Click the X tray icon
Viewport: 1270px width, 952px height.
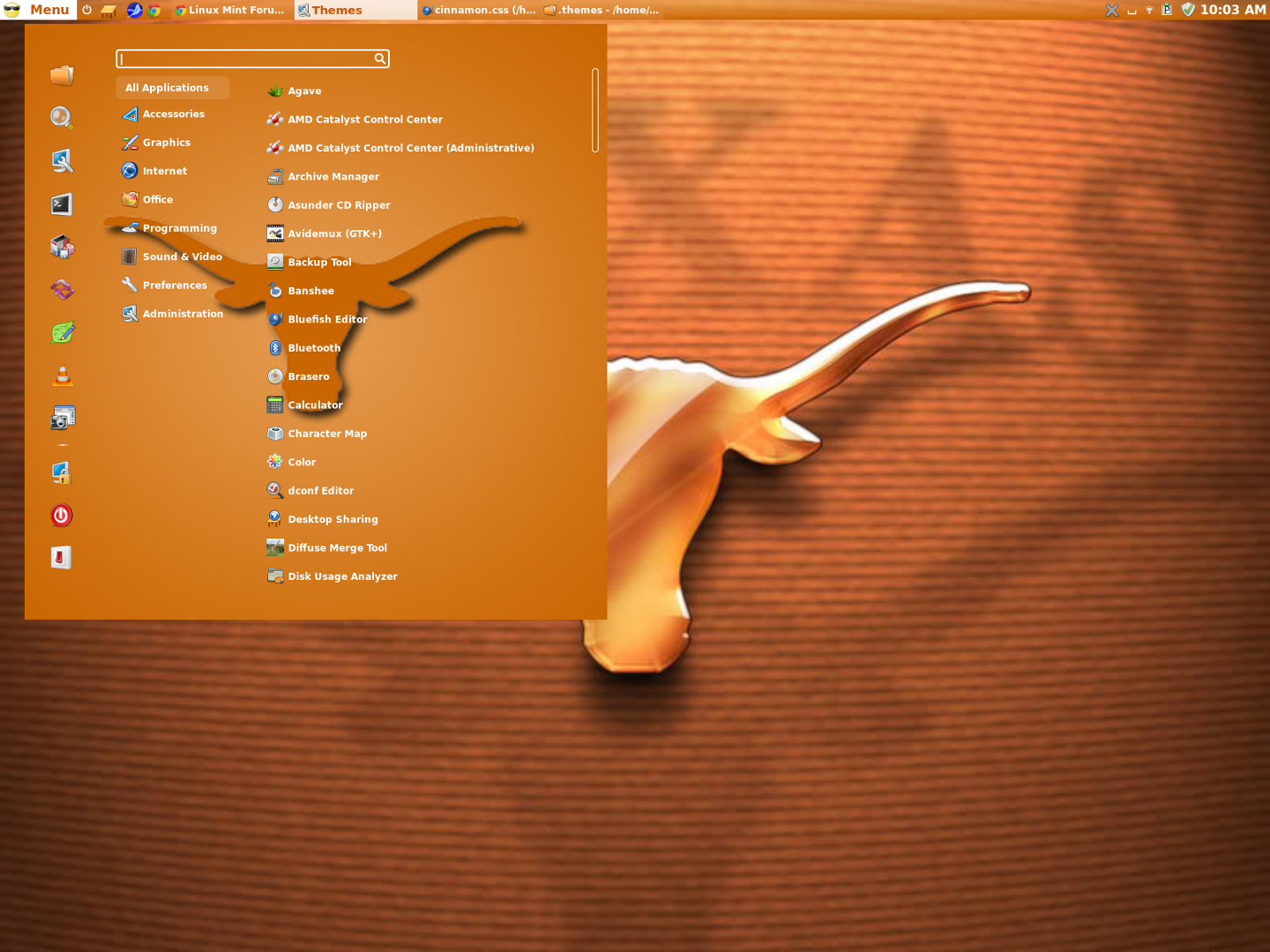coord(1112,10)
